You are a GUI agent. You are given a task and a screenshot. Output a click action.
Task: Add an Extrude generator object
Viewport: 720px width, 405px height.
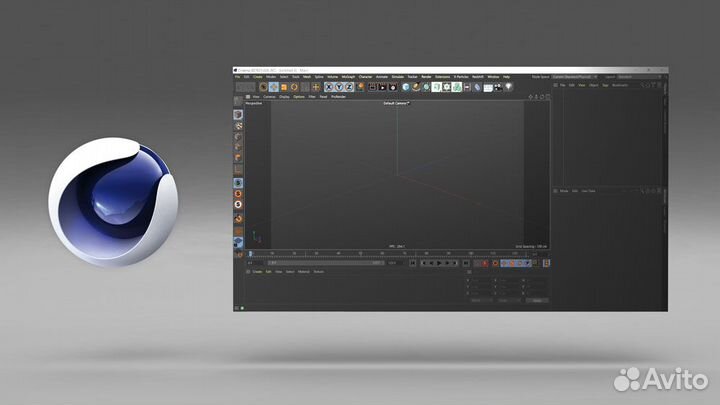click(436, 87)
